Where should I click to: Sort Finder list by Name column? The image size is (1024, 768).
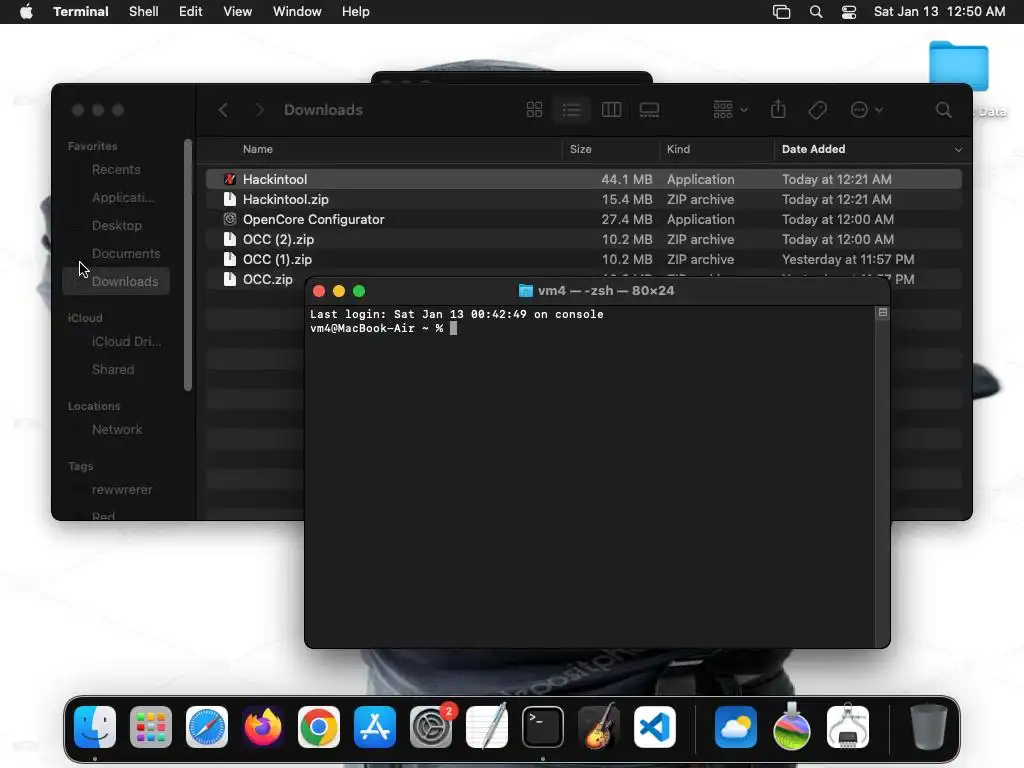click(x=258, y=149)
